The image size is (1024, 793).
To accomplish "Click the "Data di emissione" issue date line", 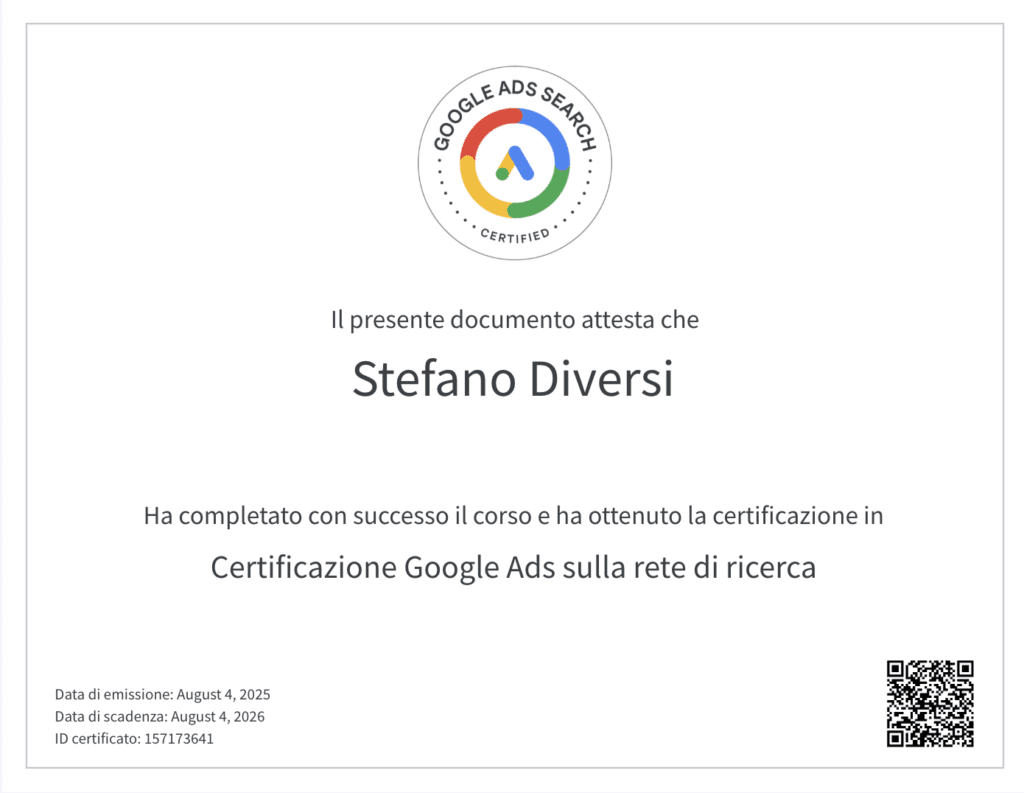I will (163, 694).
